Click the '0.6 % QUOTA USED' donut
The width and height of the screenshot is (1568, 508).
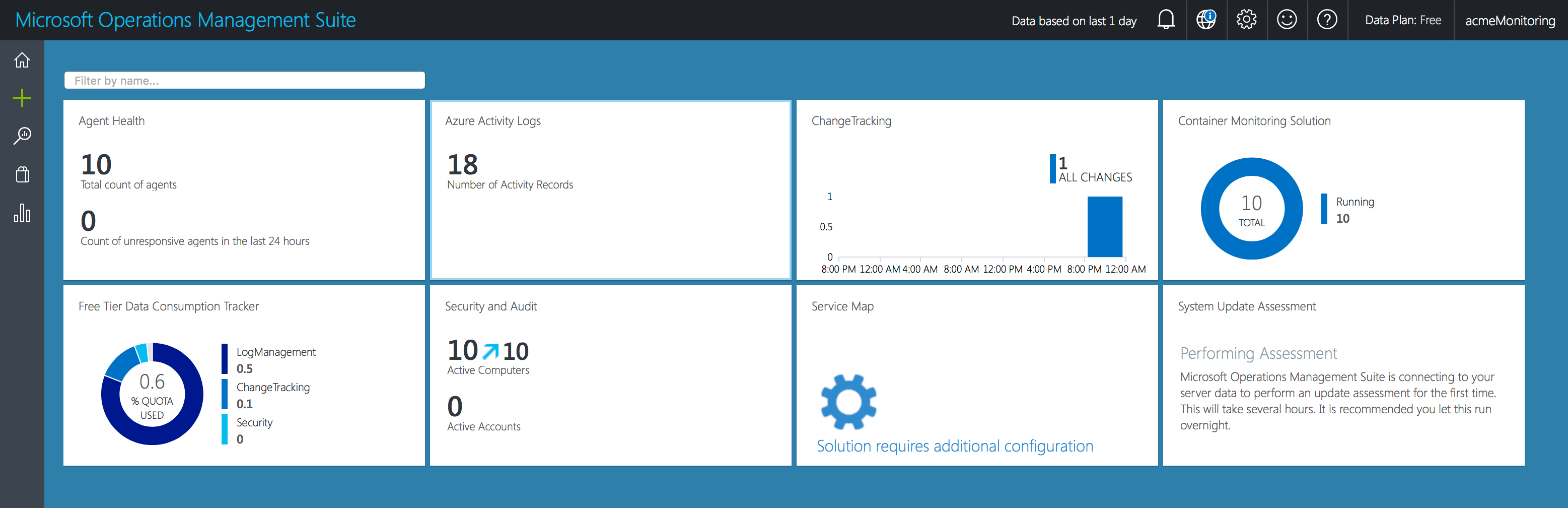(152, 394)
